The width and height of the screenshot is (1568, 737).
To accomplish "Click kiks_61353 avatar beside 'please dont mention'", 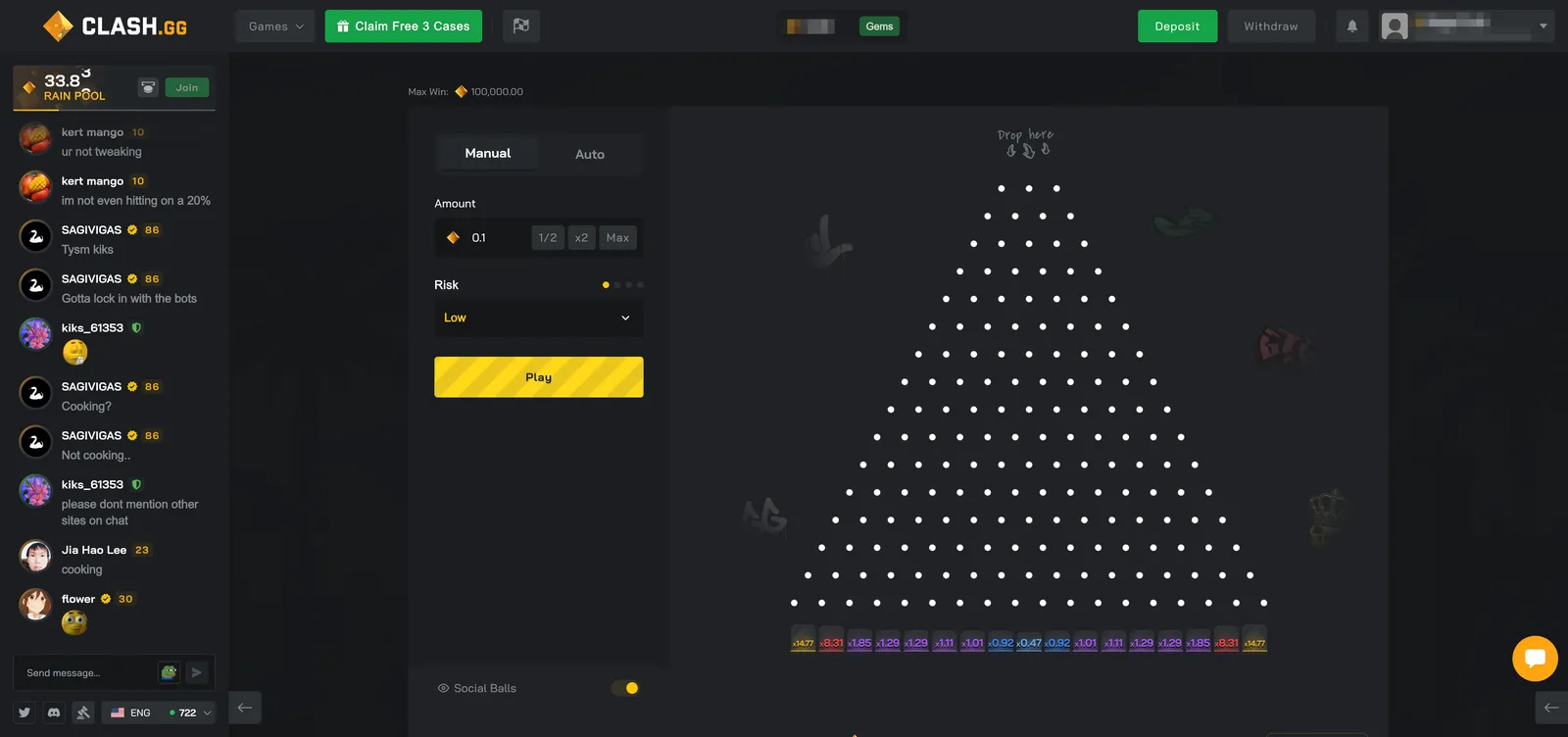I will (x=35, y=491).
